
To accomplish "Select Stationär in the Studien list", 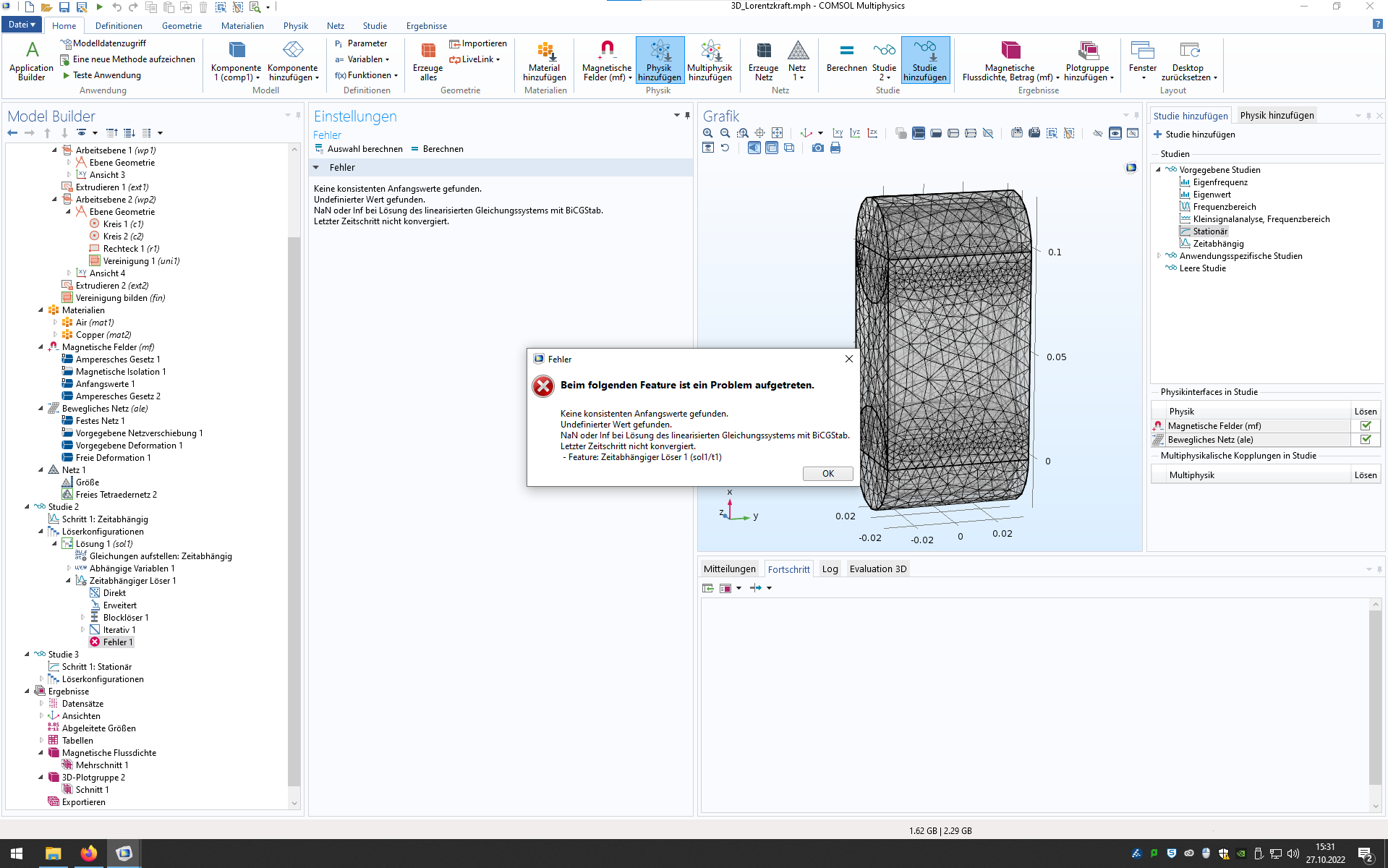I will [1209, 231].
